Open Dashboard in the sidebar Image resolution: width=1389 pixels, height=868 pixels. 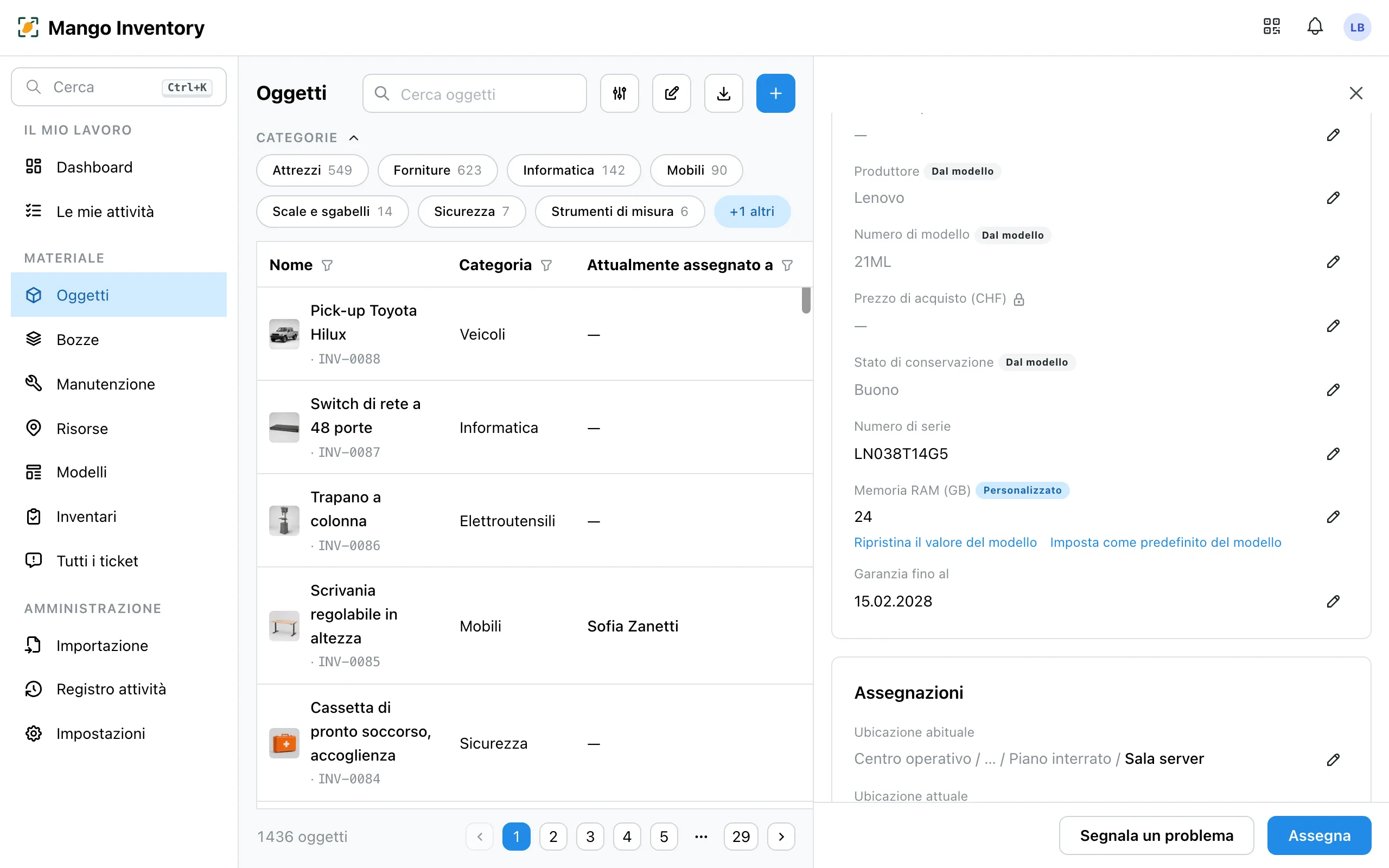(119, 167)
